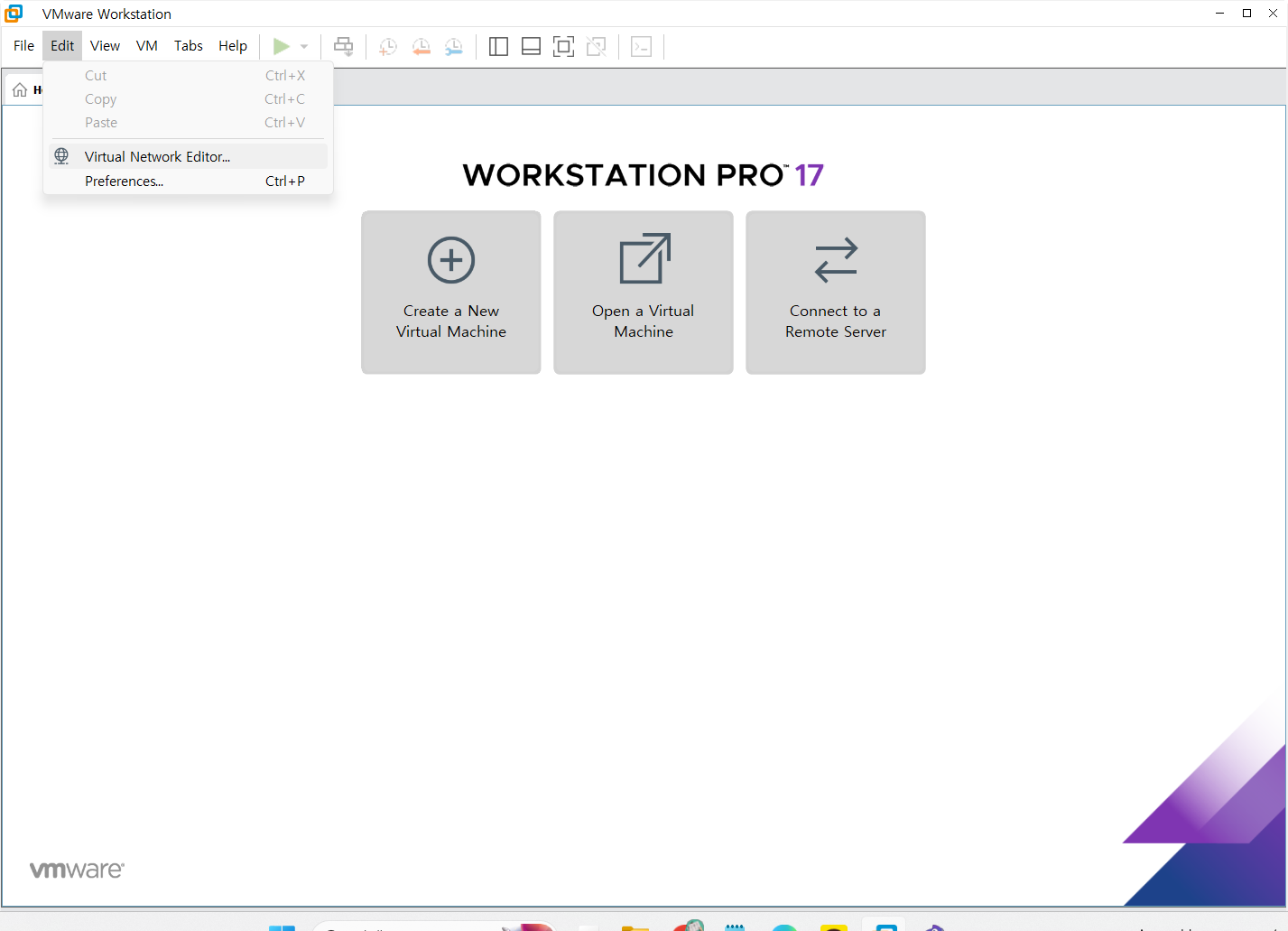Screen dimensions: 1288x931
Task: Open the Tabs menu
Action: 189,46
